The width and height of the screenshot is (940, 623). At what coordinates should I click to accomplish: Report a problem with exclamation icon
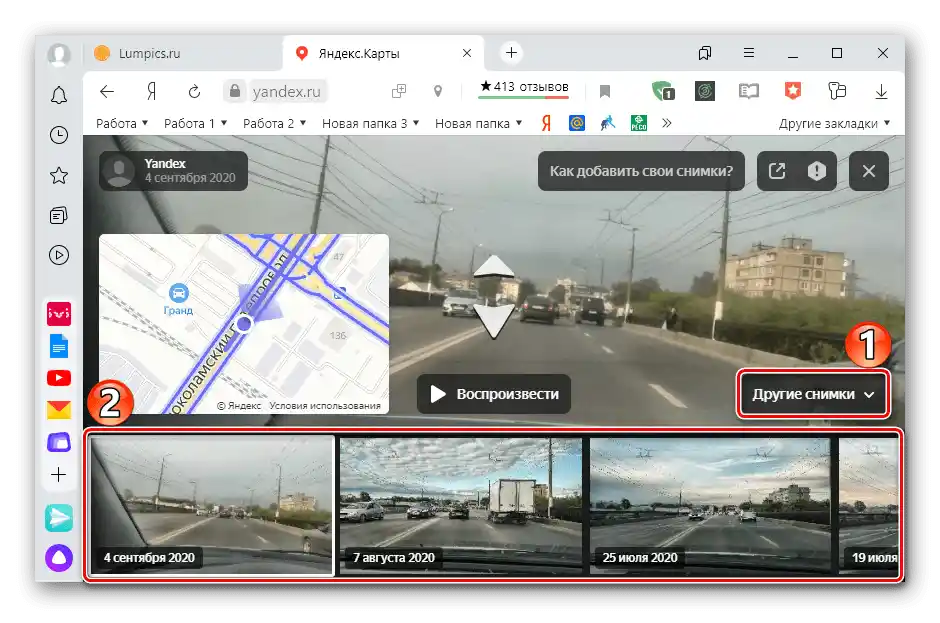point(817,171)
